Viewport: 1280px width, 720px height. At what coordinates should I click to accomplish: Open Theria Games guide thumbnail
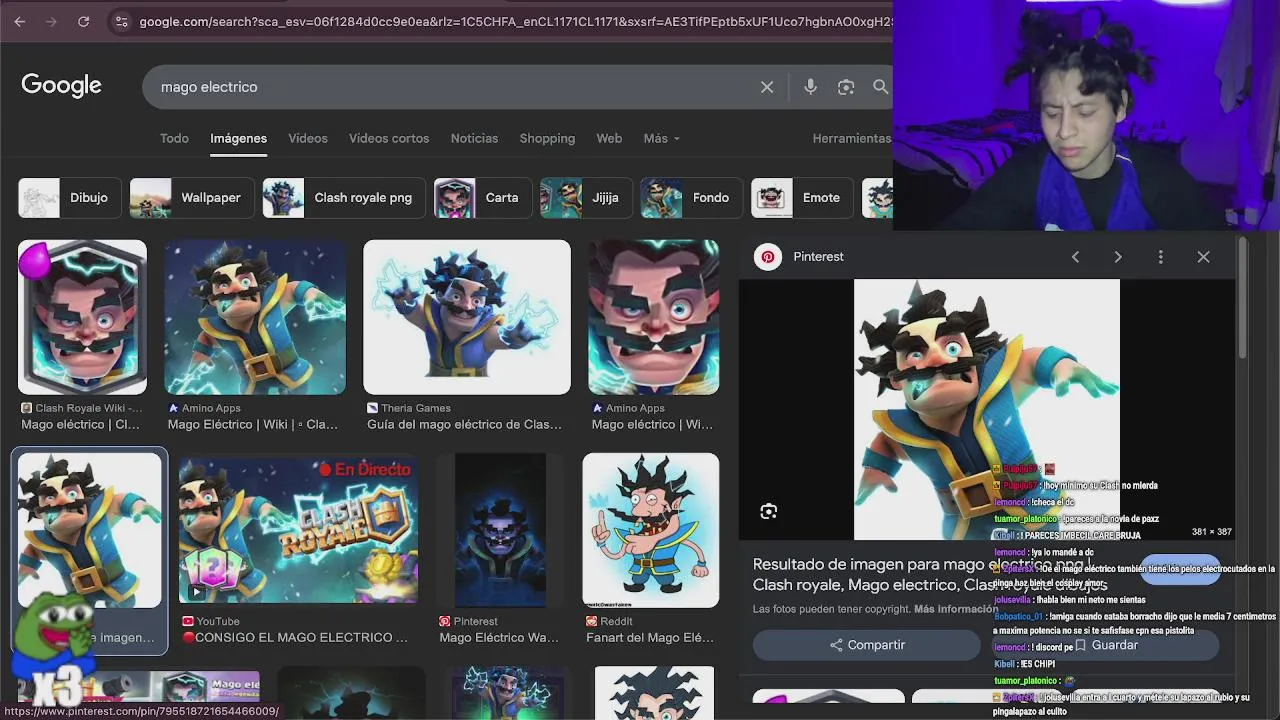[x=467, y=317]
